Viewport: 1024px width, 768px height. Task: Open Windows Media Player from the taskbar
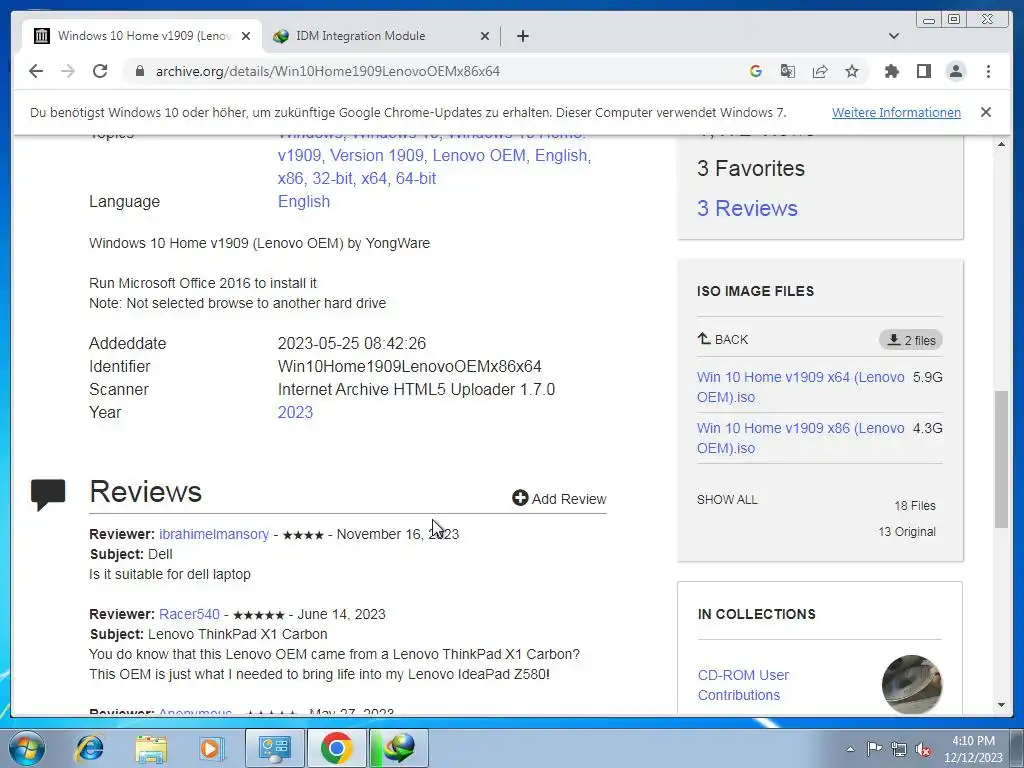click(212, 748)
